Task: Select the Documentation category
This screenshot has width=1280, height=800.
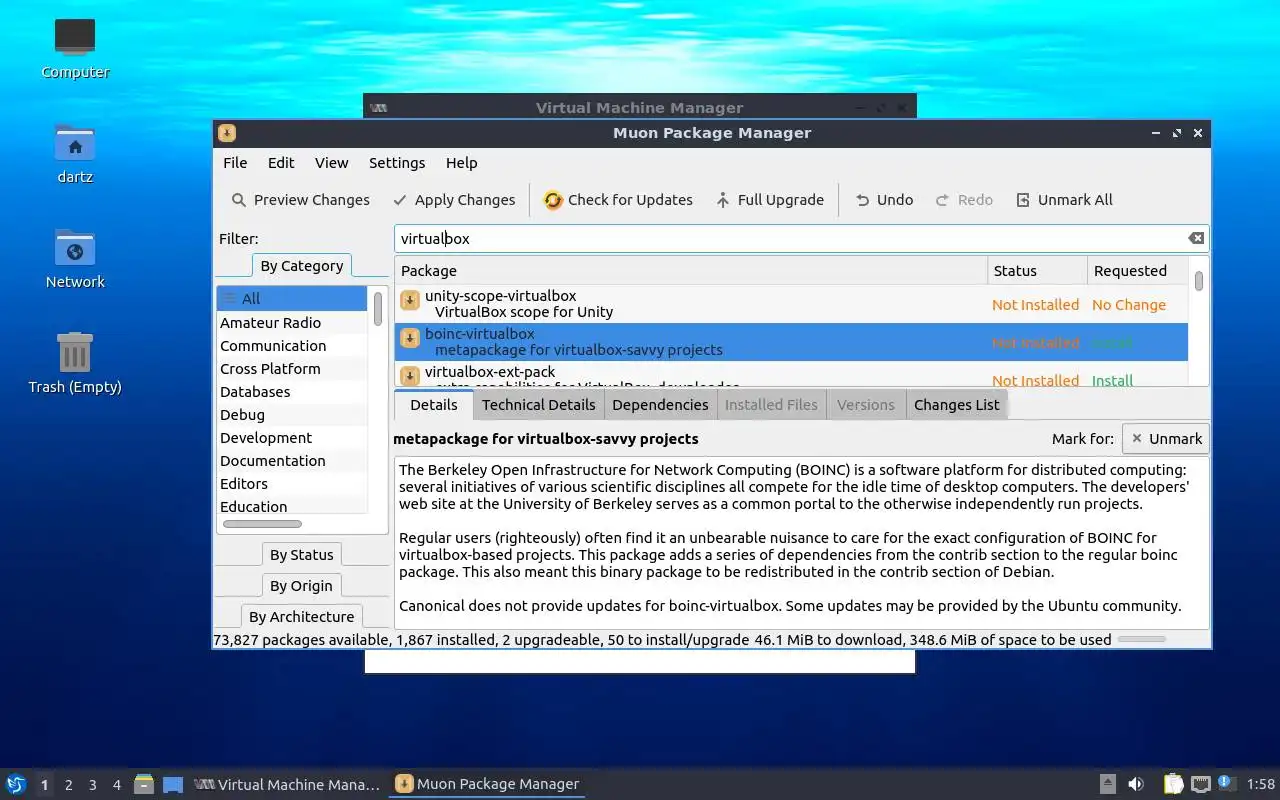Action: point(293,461)
